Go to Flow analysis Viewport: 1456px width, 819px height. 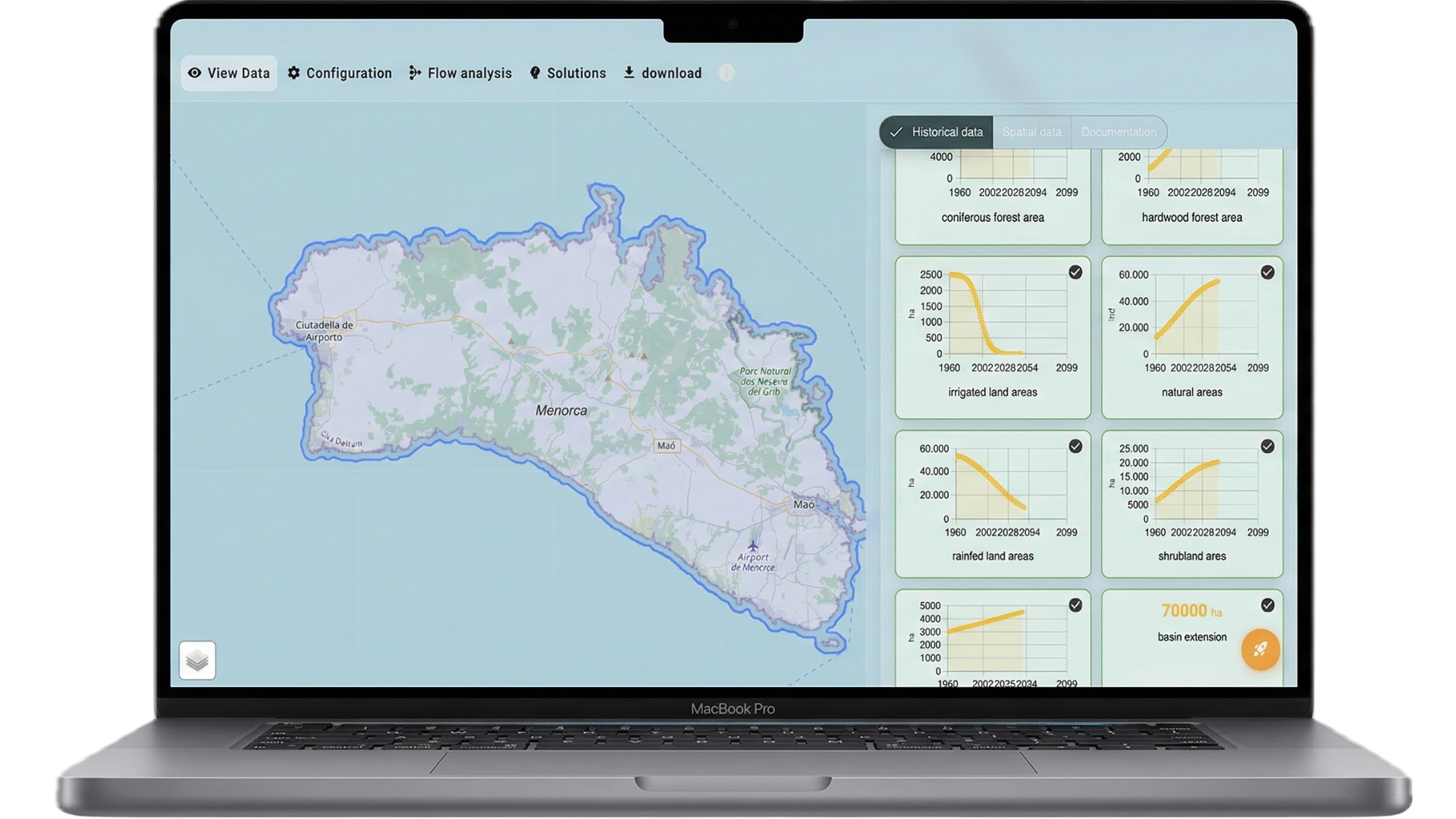460,73
